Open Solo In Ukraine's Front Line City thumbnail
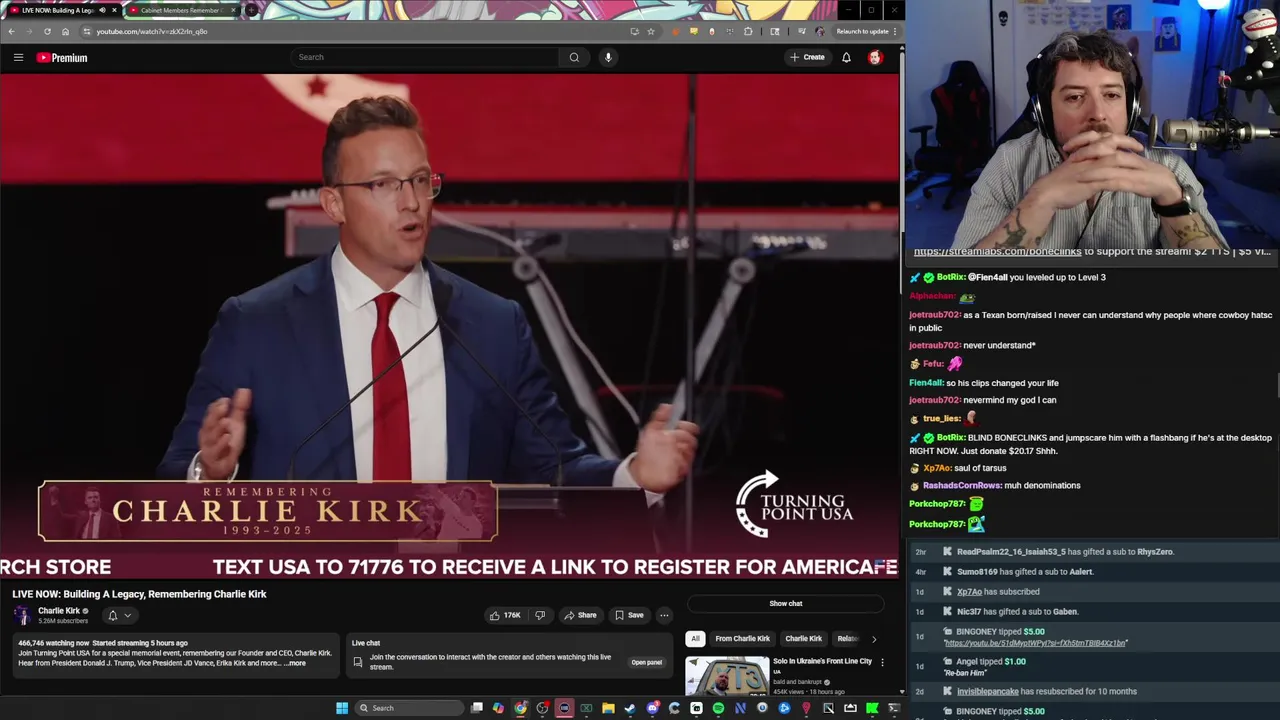Screen dimensions: 1280x720 727,676
